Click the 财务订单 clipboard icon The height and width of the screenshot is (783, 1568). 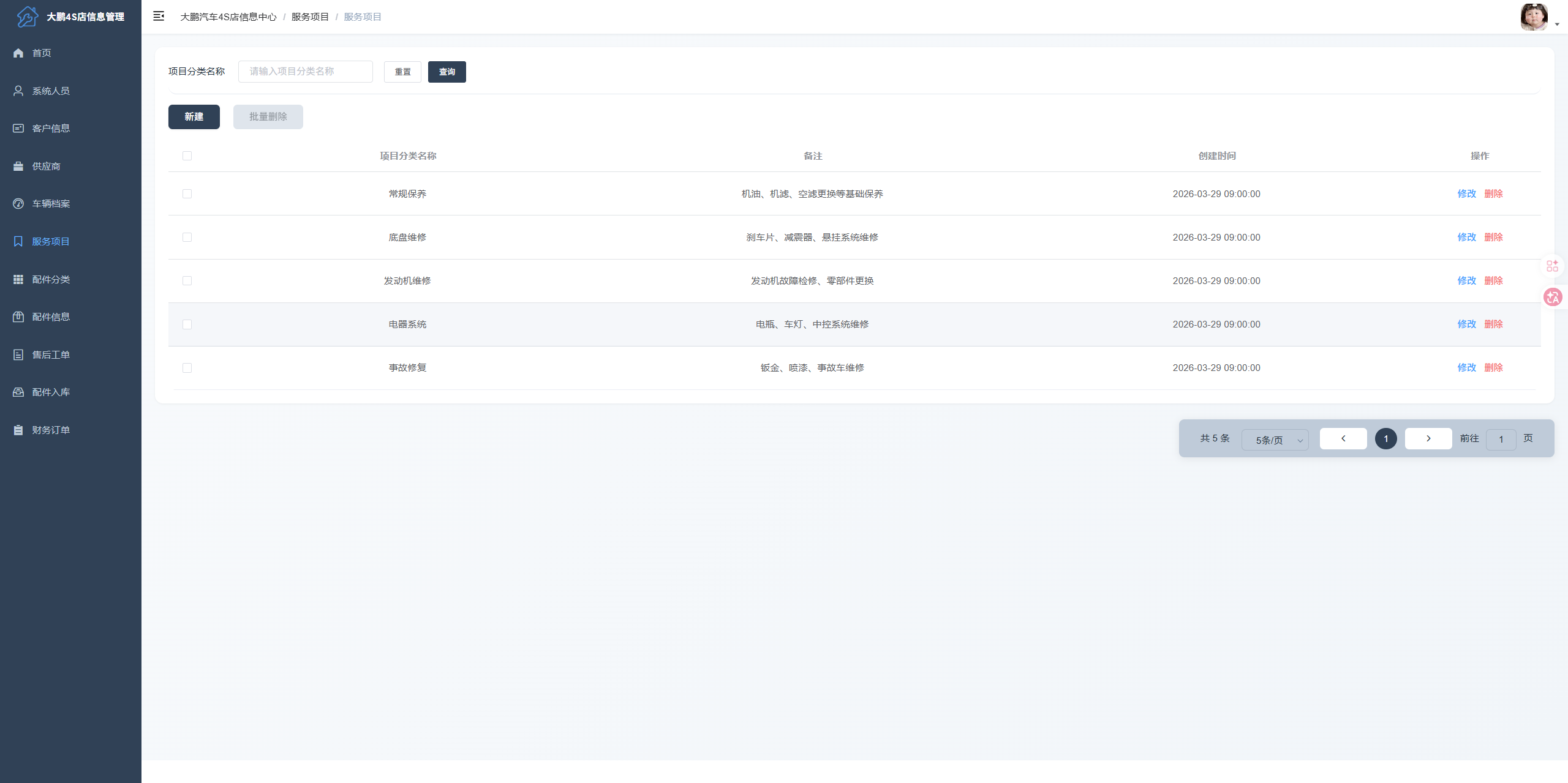coord(18,430)
